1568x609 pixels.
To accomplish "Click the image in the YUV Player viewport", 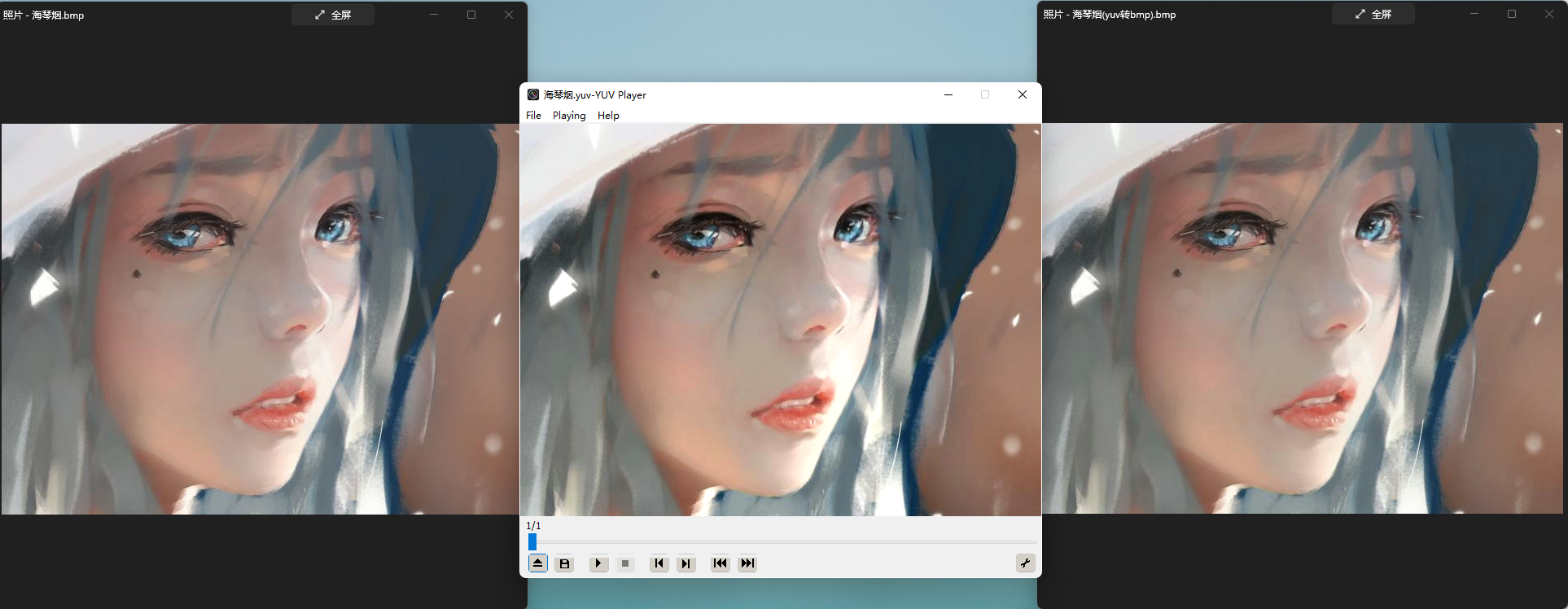I will coord(781,320).
